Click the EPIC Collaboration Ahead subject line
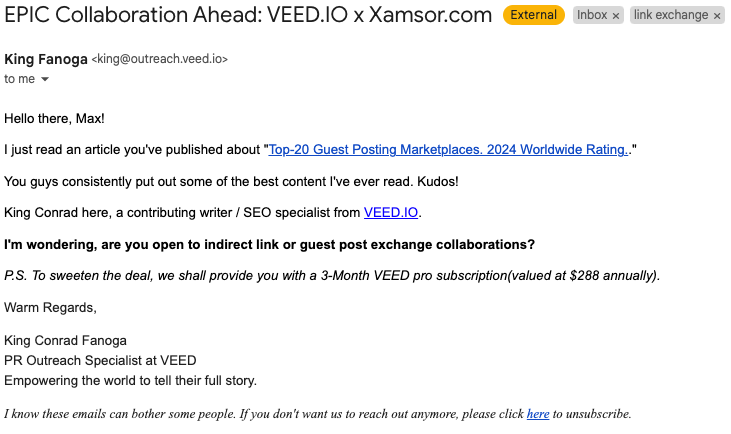Viewport: 731px width, 434px height. [x=248, y=16]
